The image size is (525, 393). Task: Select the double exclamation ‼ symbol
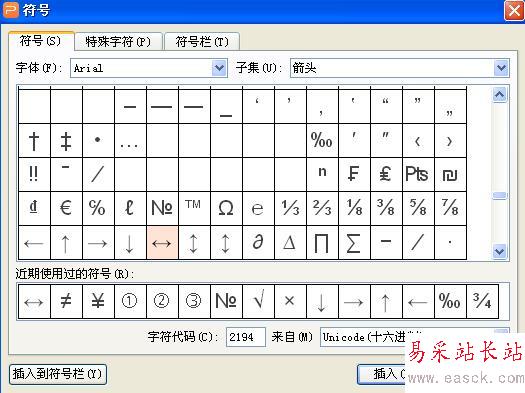coord(34,174)
